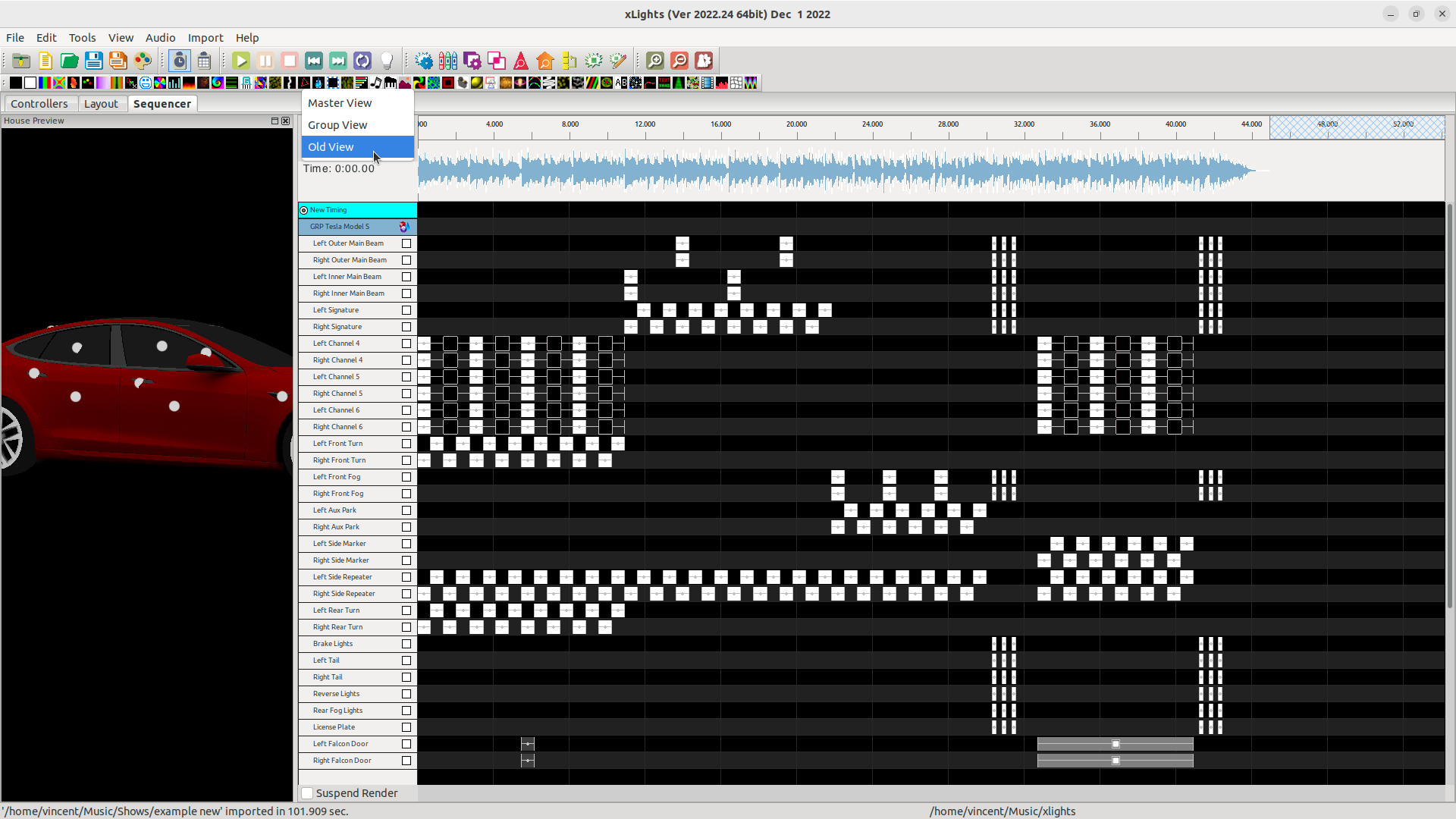
Task: Switch to the Layout tab
Action: pos(101,104)
